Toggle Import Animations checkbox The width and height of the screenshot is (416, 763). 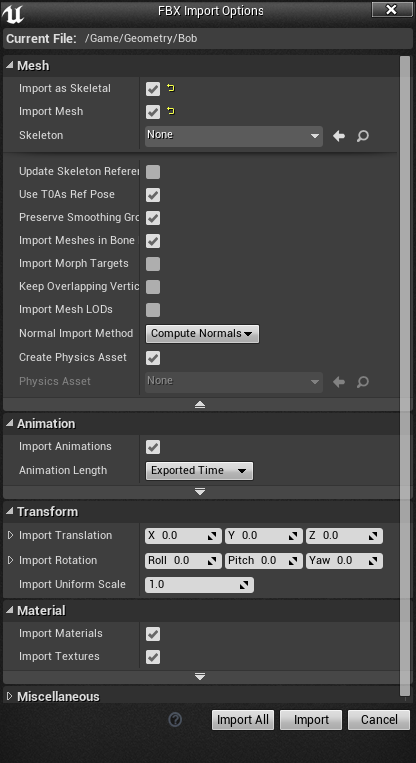point(153,447)
